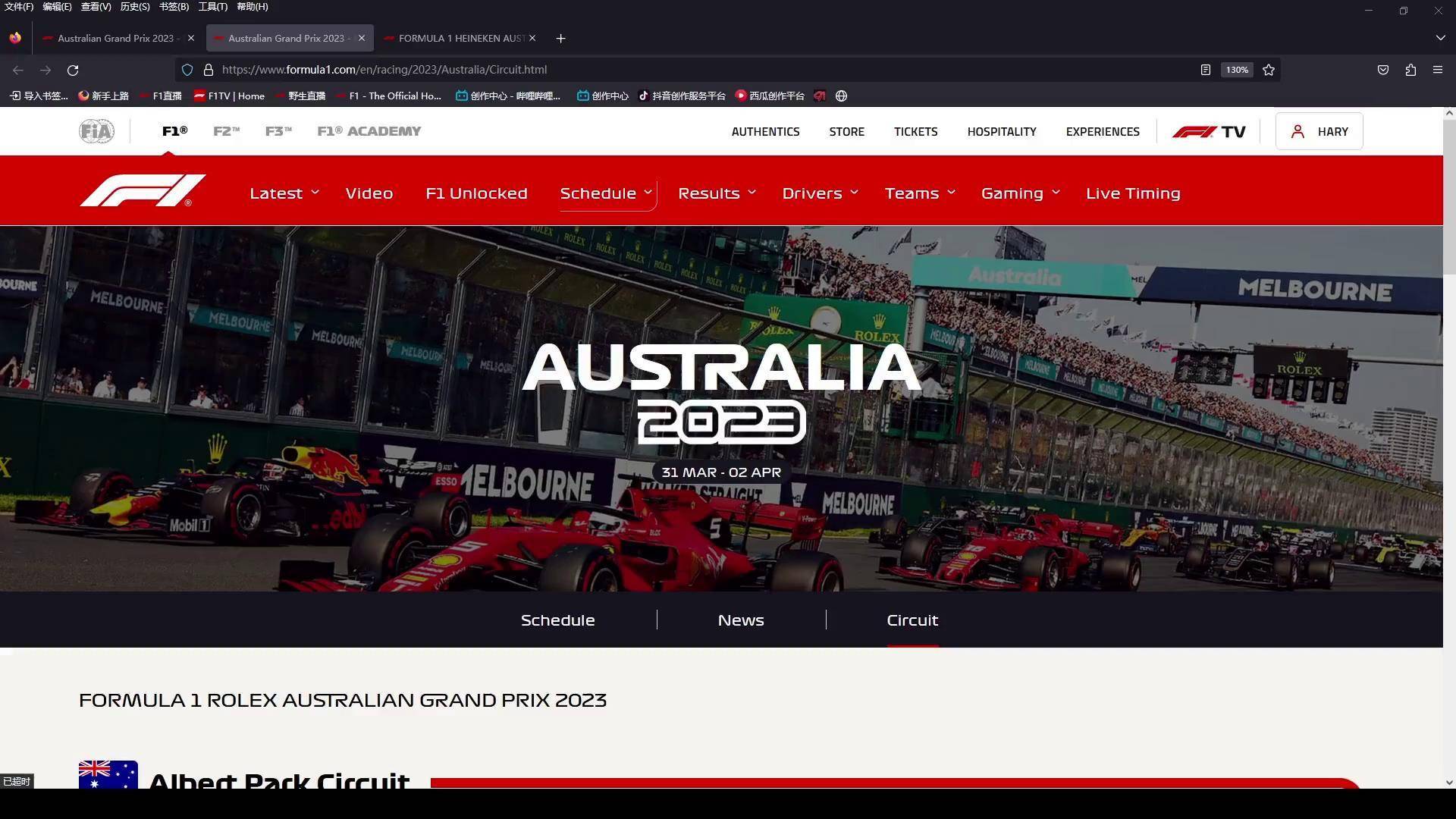Switch to the FORMULA 1 HEINEKEN tab

[461, 38]
